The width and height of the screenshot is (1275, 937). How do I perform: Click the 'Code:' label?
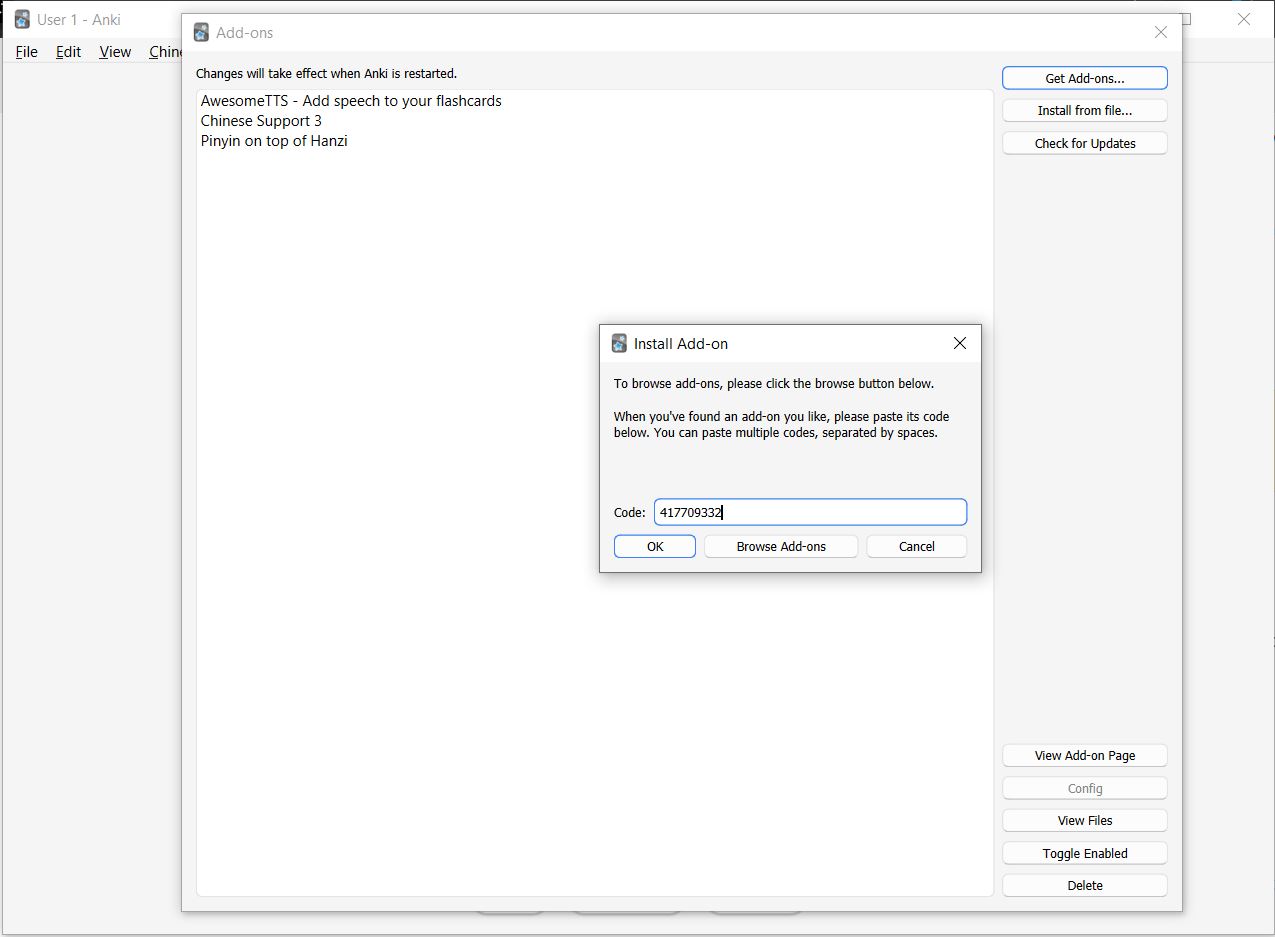[x=630, y=512]
